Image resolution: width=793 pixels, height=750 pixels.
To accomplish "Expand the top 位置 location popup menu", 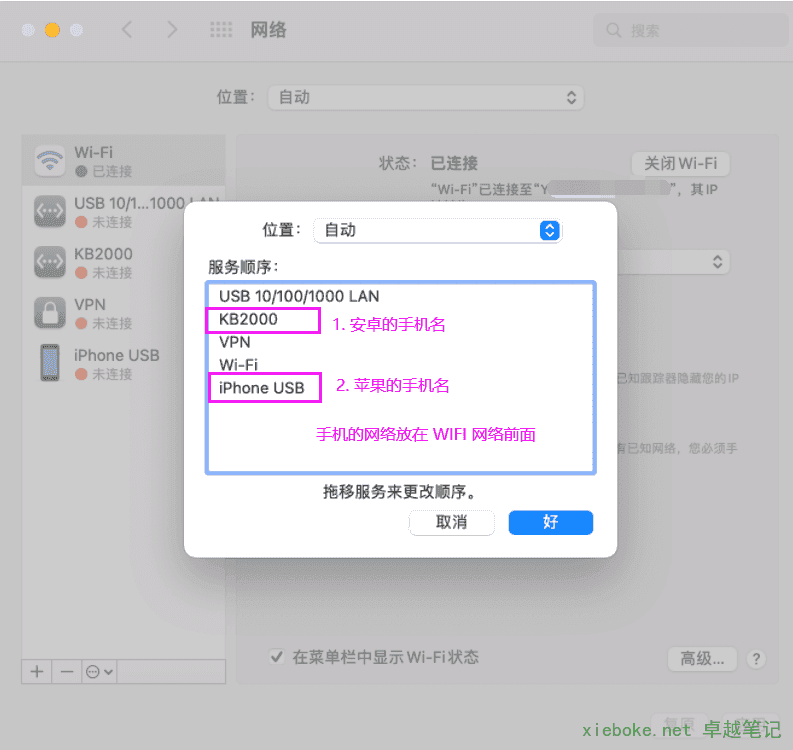I will (x=425, y=98).
